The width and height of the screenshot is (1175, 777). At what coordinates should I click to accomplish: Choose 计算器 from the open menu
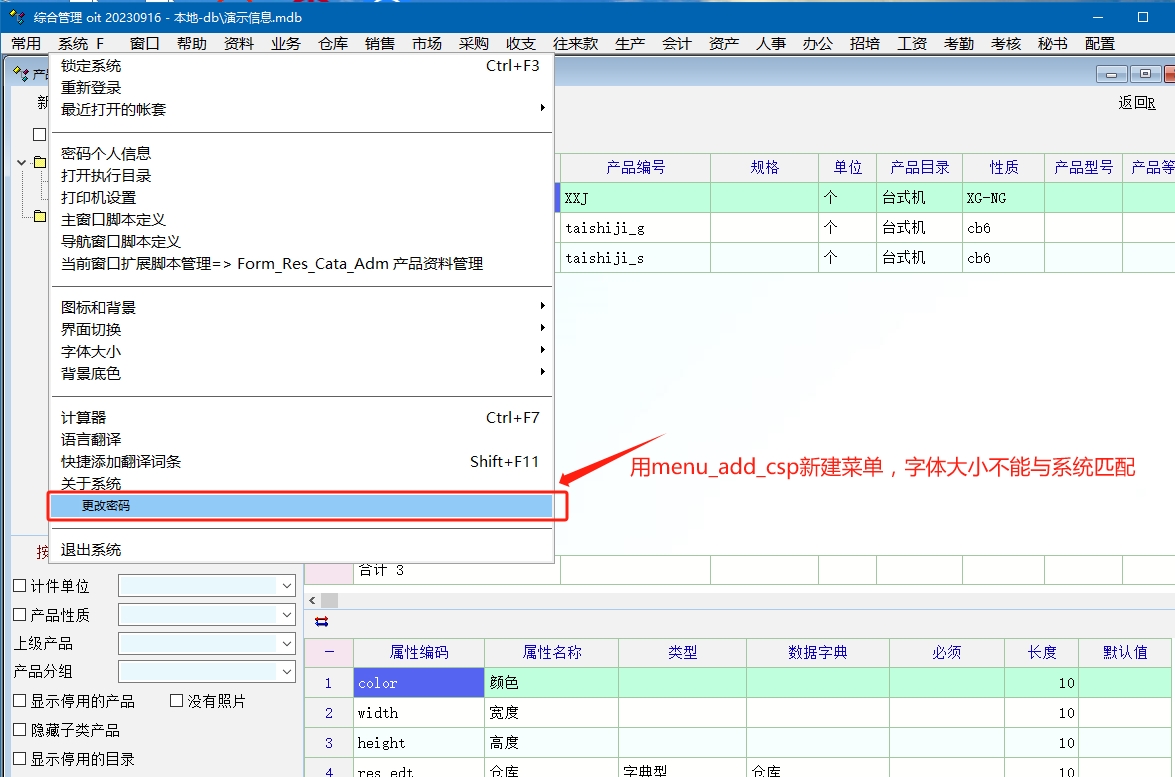click(84, 417)
